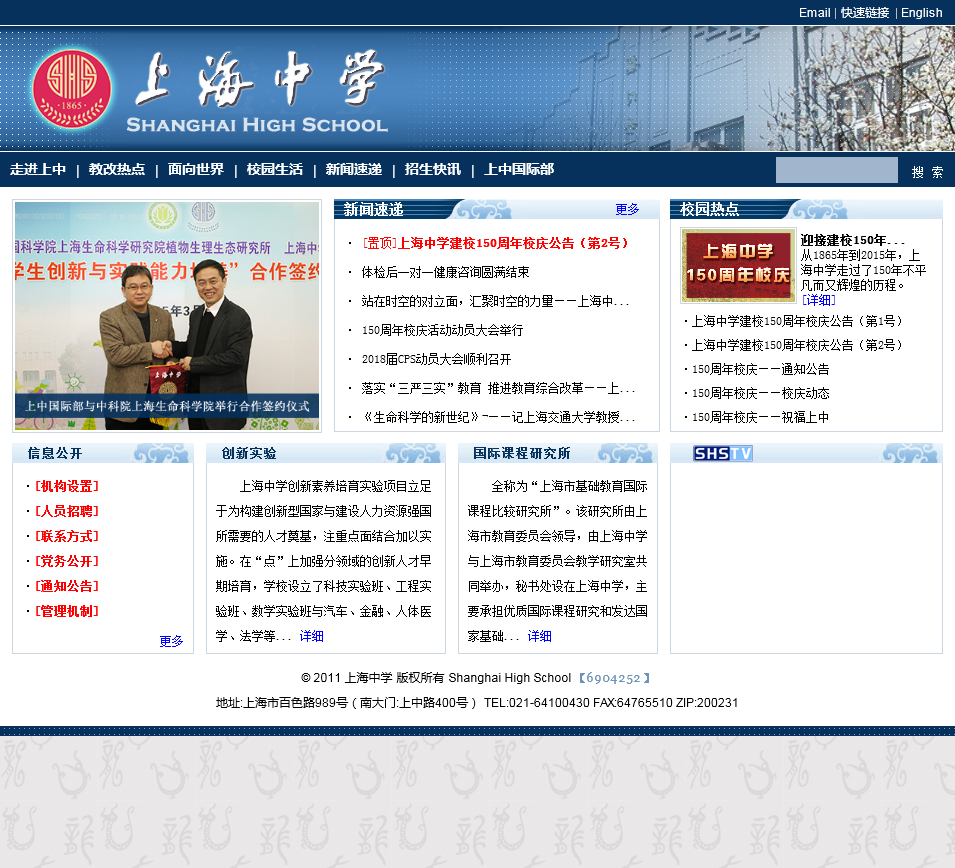
Task: Open news 2018届CPS动员大会顺利召开
Action: point(436,359)
